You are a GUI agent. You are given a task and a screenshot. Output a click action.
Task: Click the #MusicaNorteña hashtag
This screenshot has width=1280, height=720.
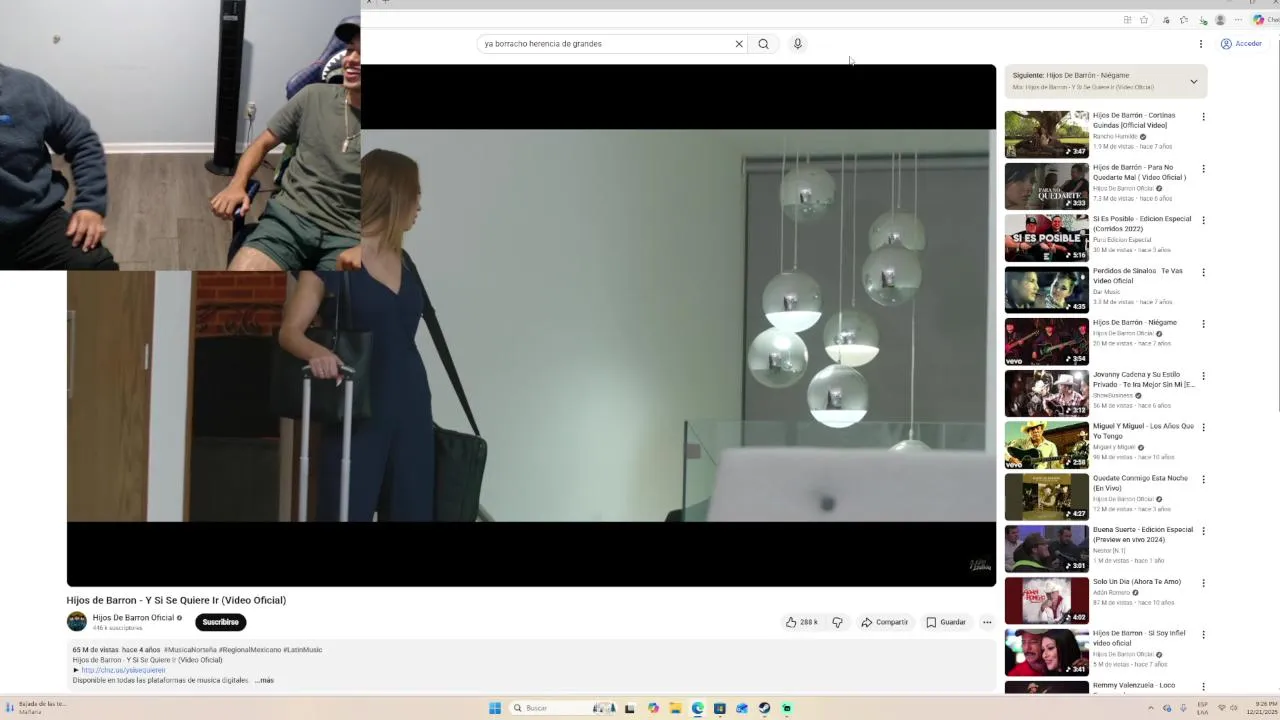[190, 650]
